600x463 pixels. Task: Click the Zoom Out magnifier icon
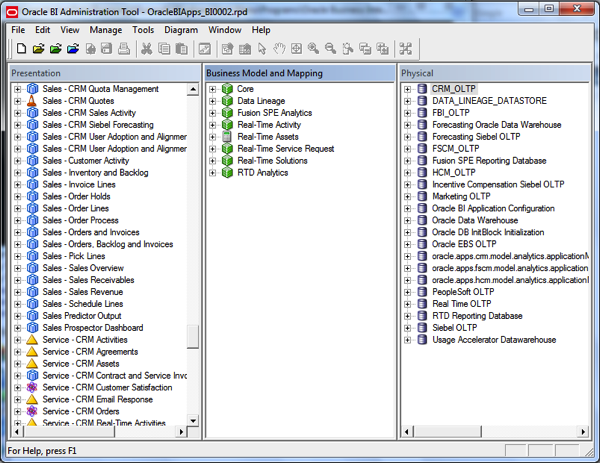(330, 49)
